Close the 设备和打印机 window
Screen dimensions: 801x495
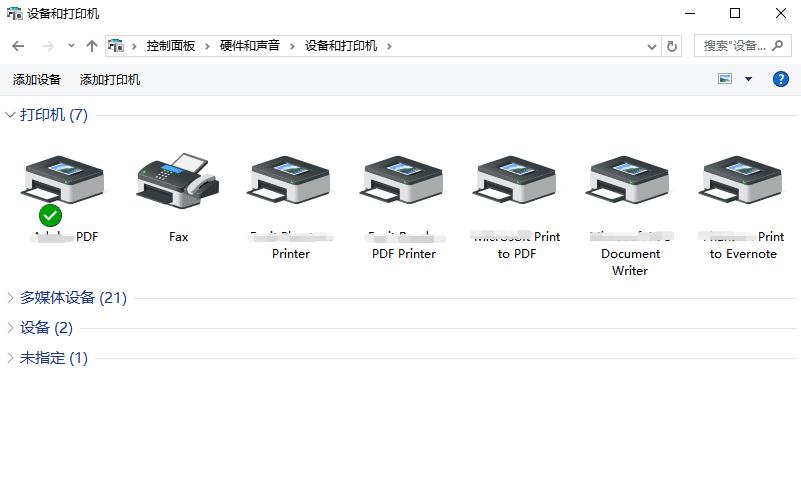pos(781,13)
